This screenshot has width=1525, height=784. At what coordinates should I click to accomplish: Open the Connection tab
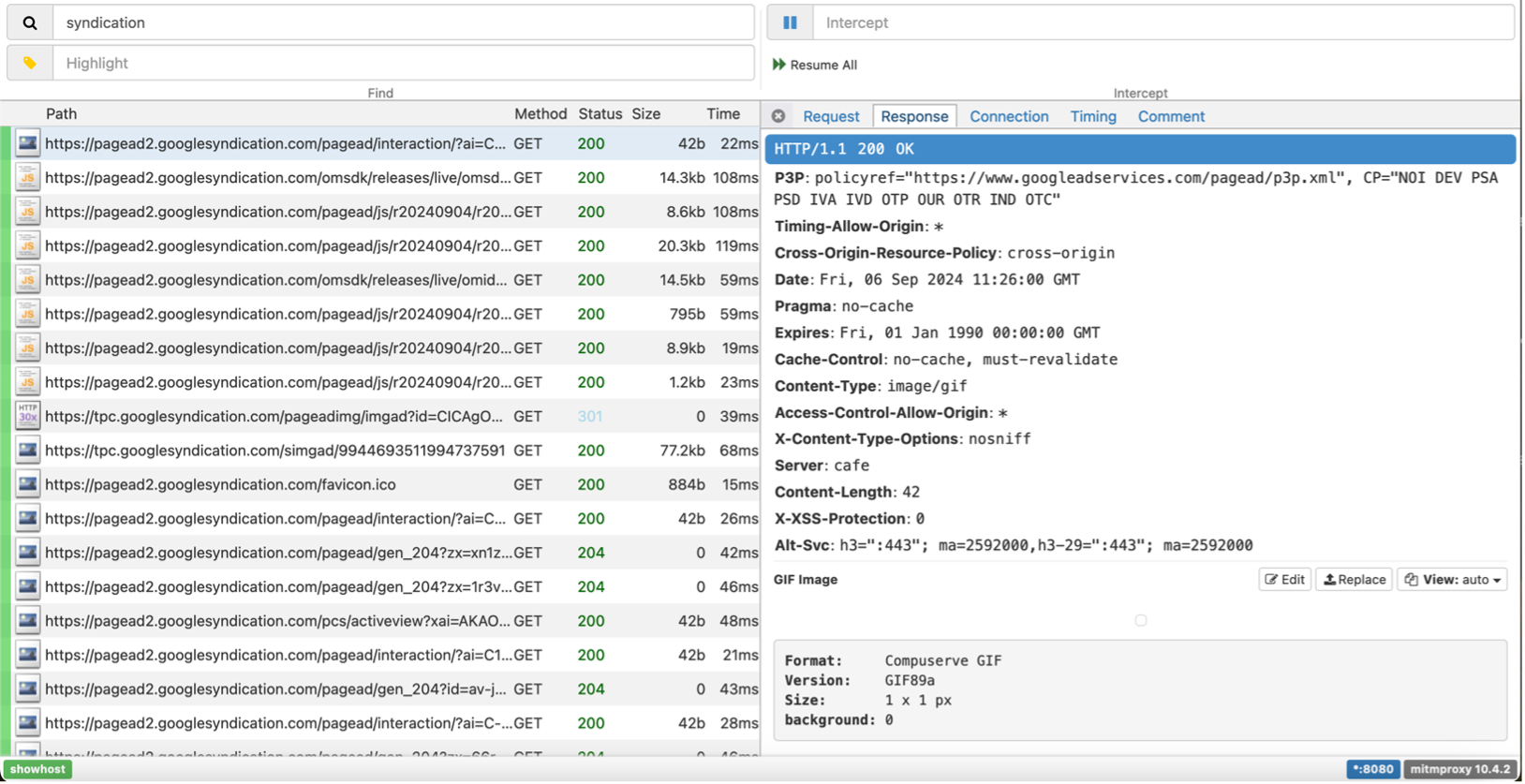pos(1008,116)
